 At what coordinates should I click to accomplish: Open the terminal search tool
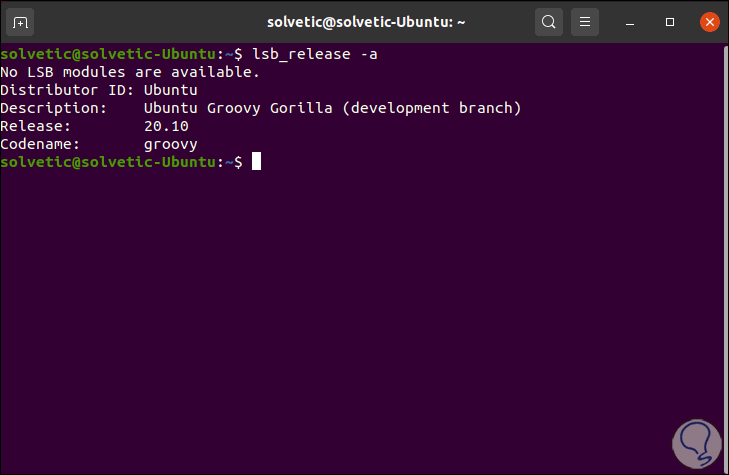tap(549, 22)
